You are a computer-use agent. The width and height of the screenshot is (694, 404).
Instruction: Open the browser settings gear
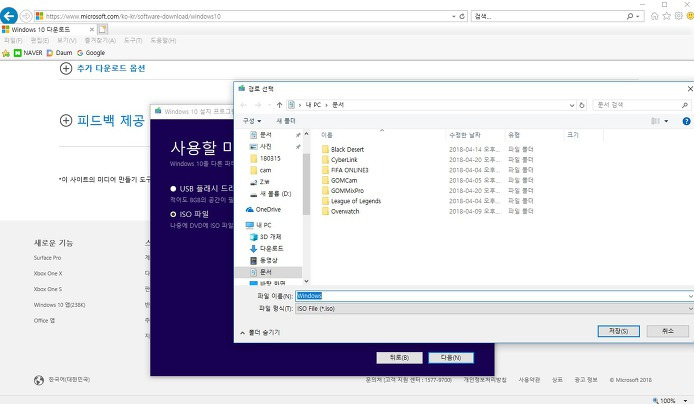point(679,16)
